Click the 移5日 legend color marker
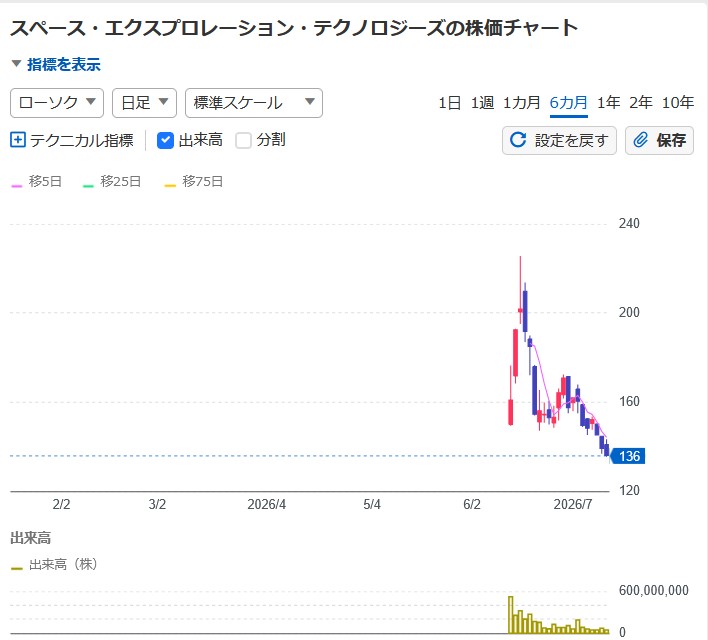Screen dimensions: 708x640 click(17, 186)
